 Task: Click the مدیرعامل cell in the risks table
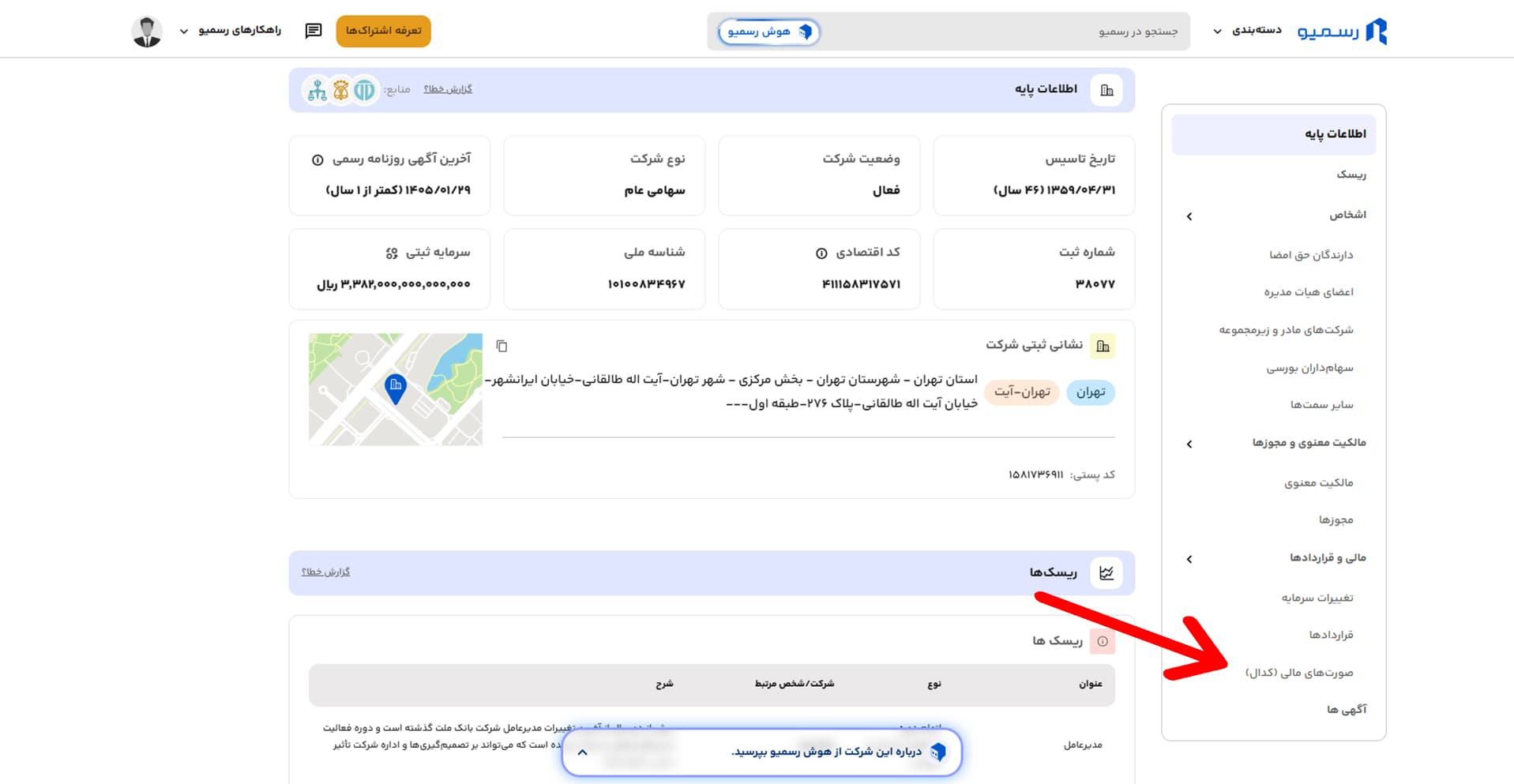click(1083, 745)
